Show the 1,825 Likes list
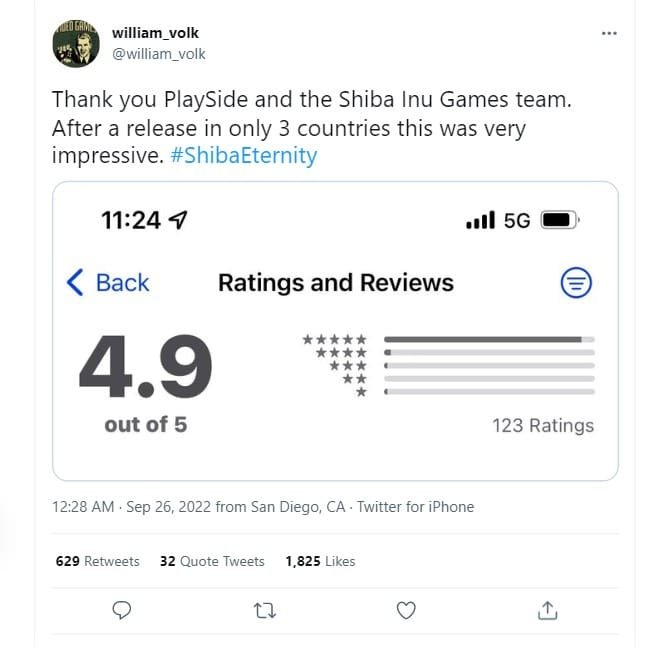 320,561
